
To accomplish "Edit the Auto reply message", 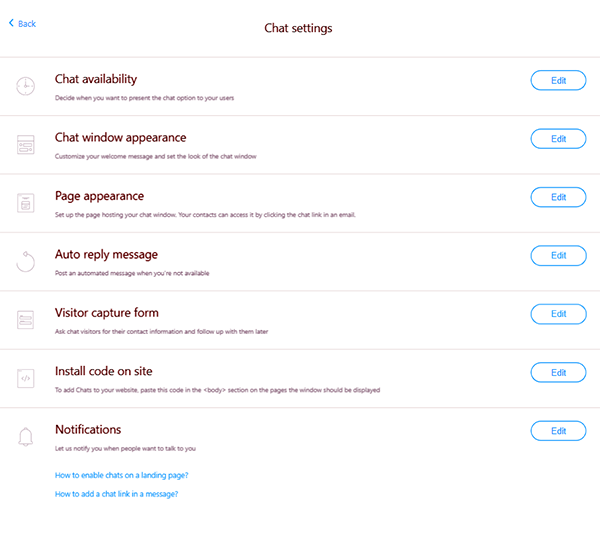I will tap(558, 256).
